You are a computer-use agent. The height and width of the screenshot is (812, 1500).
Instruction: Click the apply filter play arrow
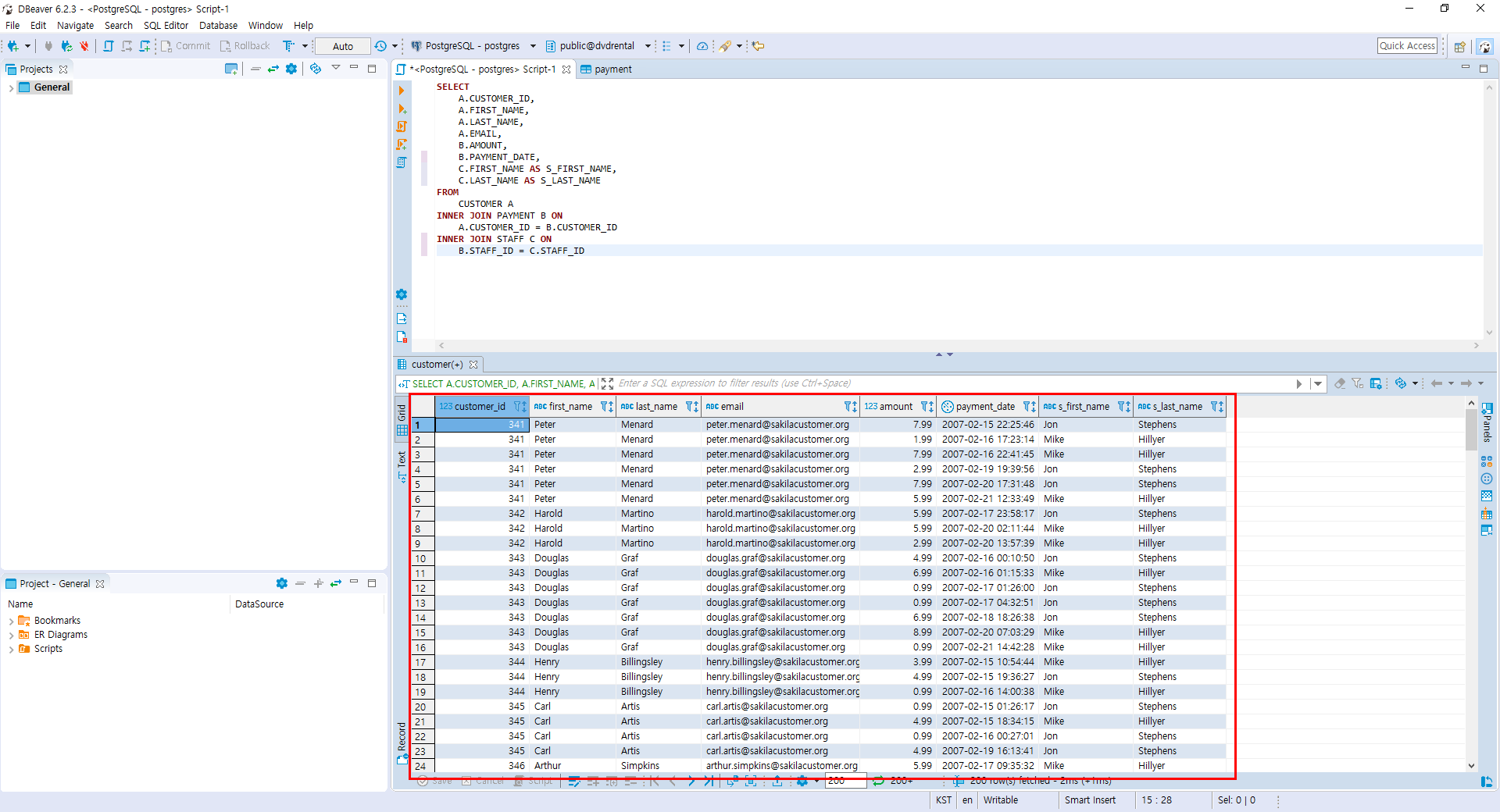(1299, 383)
